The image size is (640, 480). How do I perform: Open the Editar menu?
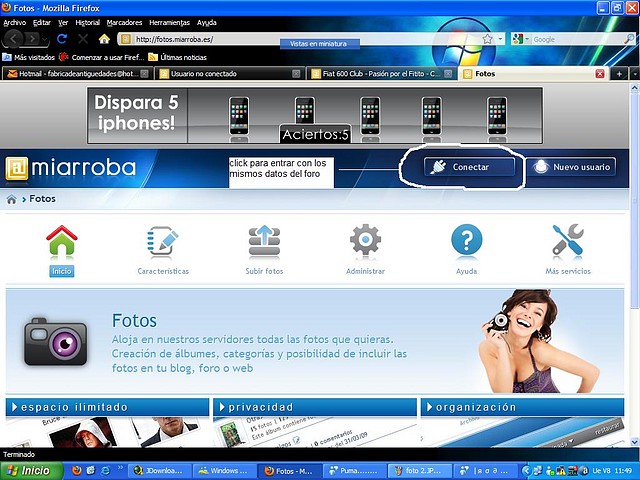click(42, 23)
